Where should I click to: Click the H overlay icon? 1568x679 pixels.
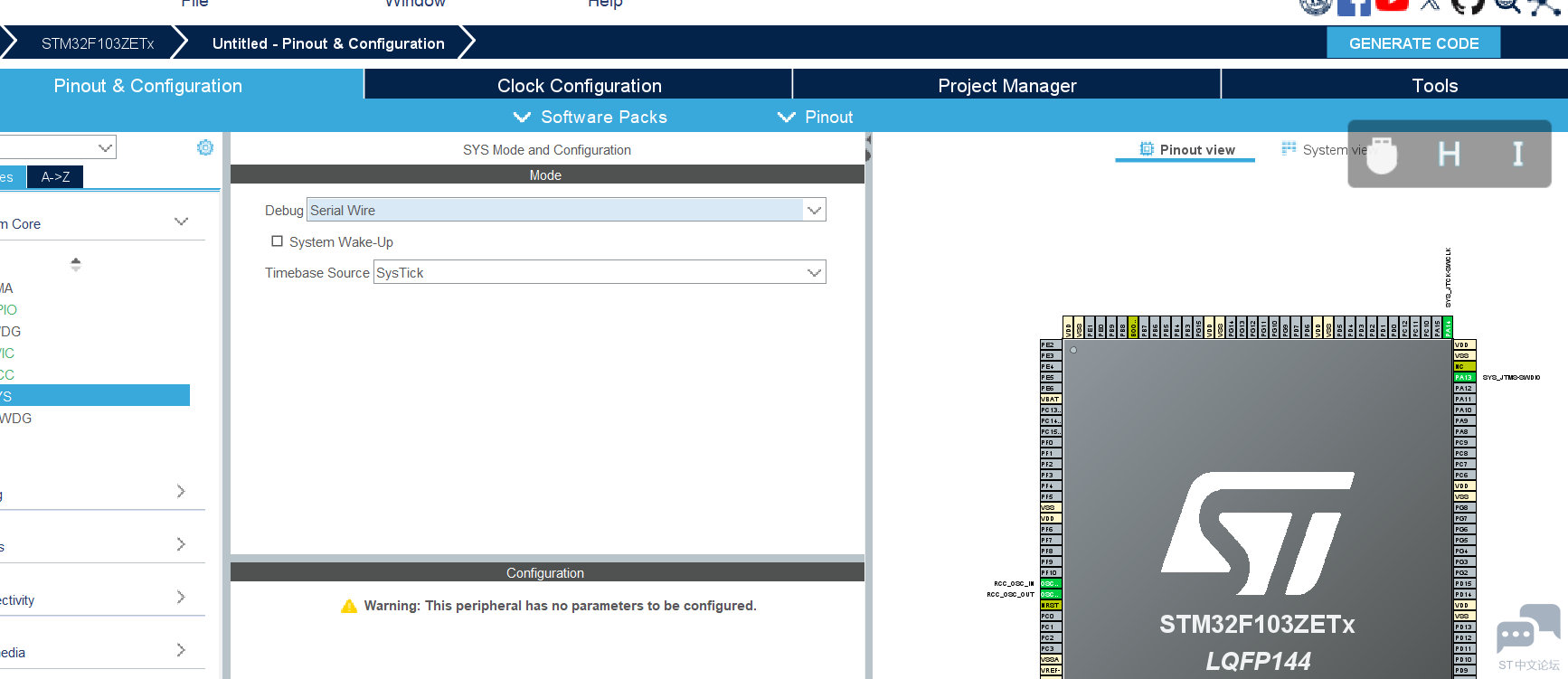(1450, 154)
